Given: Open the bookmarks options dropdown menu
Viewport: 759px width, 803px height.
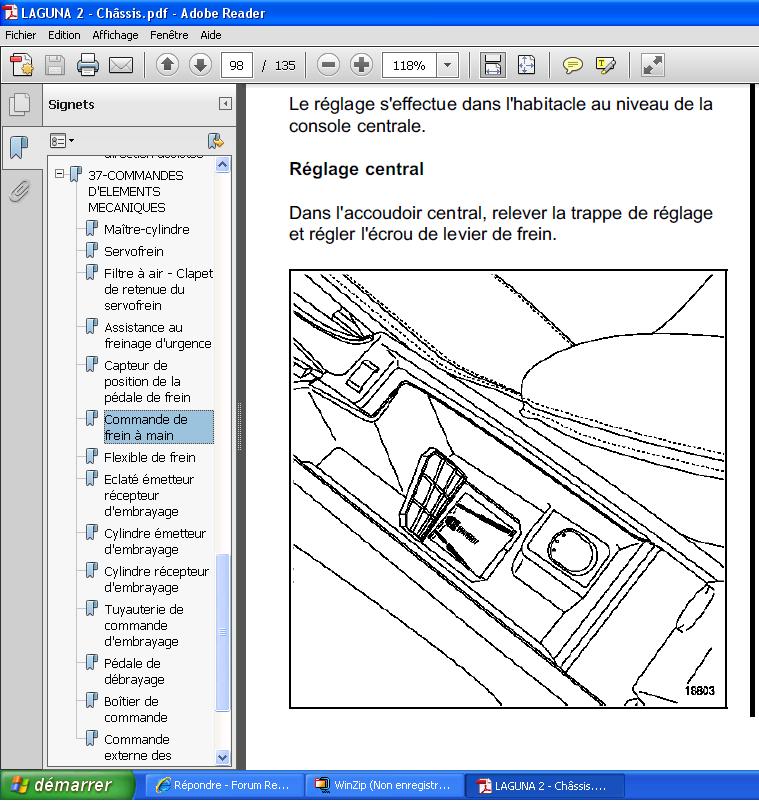Looking at the screenshot, I should pyautogui.click(x=61, y=140).
